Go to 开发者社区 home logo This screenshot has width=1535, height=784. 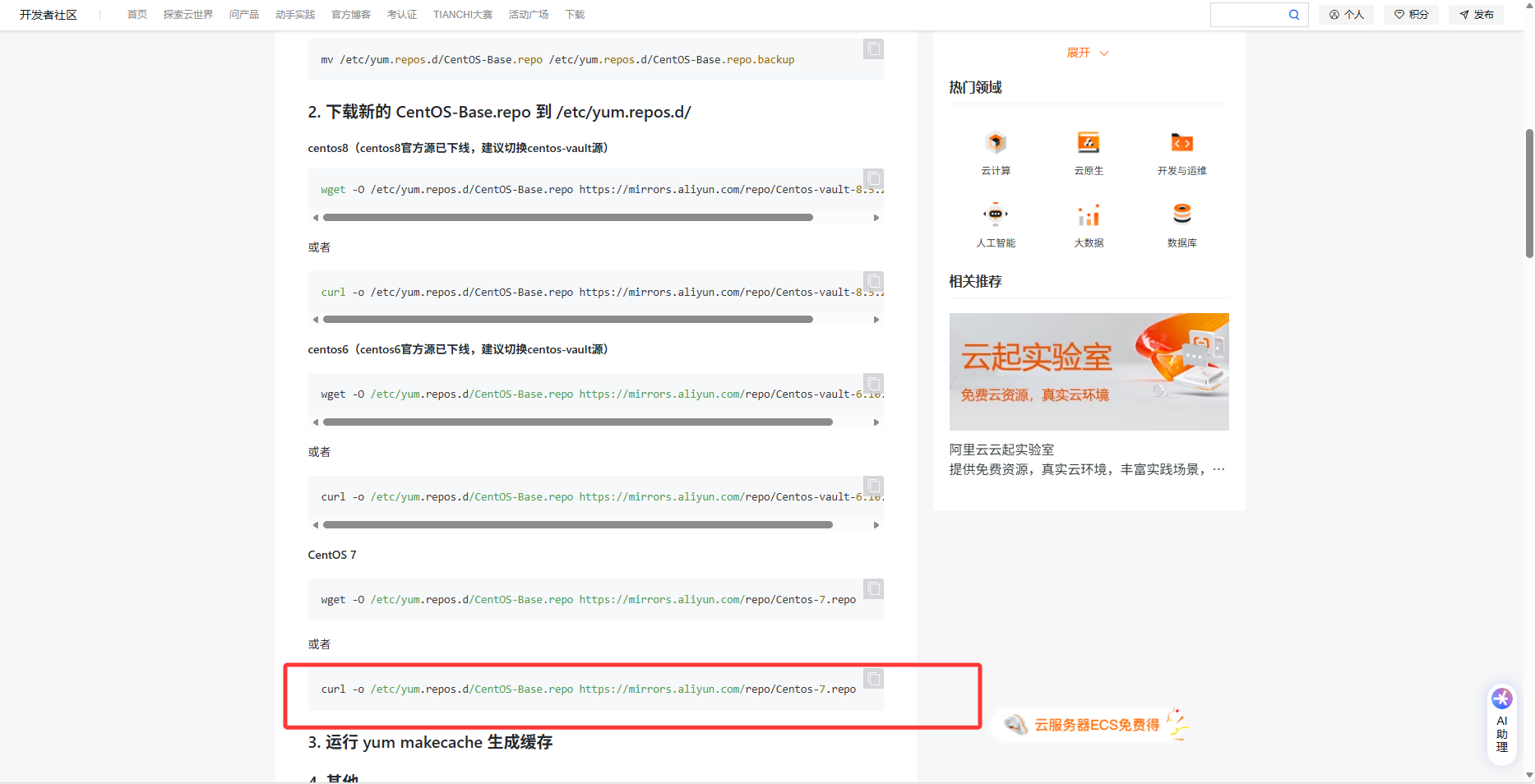(49, 15)
